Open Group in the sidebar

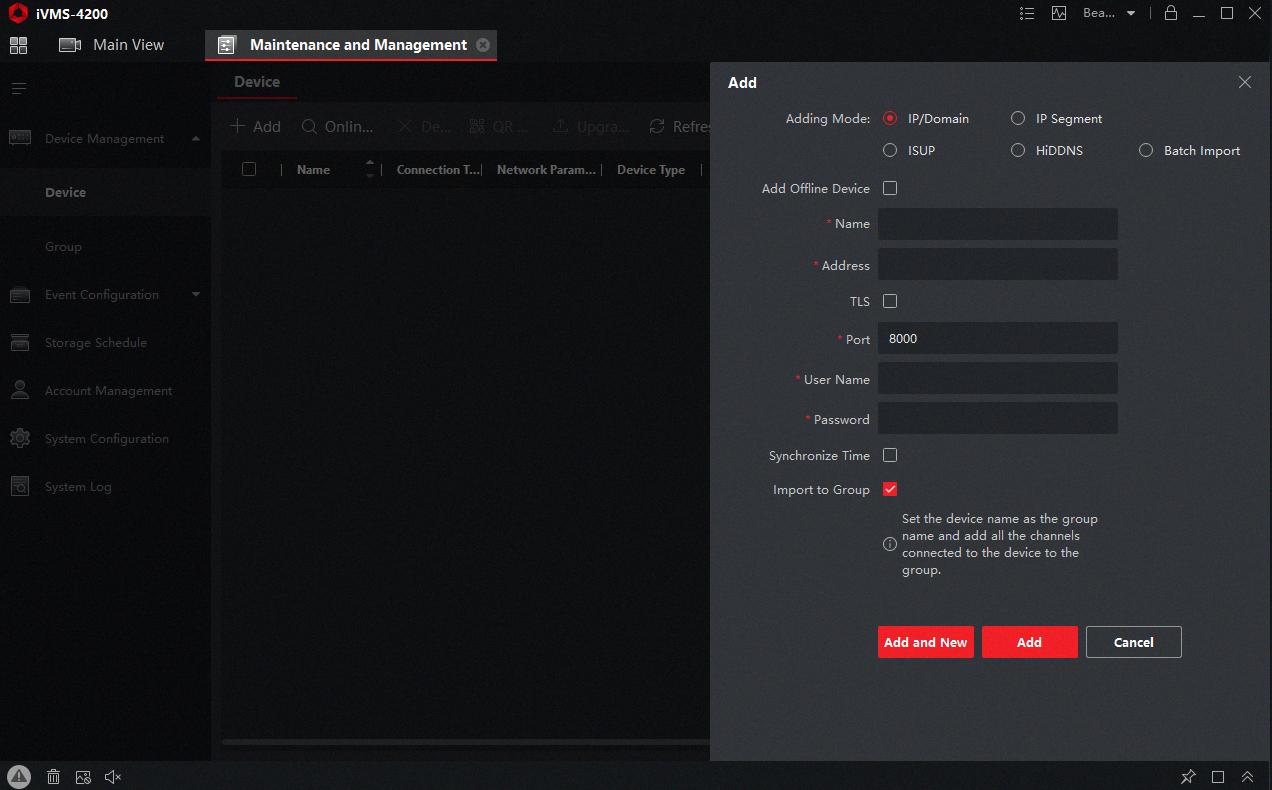[63, 246]
